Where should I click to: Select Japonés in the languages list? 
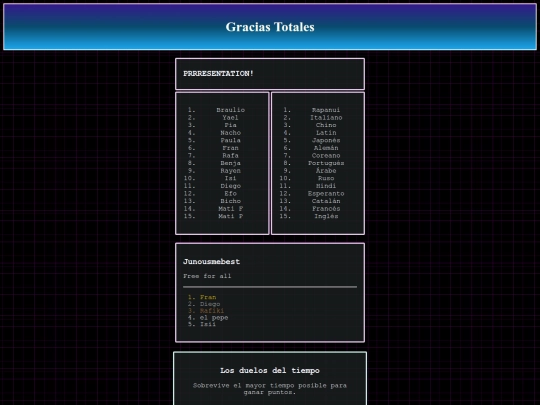click(326, 140)
